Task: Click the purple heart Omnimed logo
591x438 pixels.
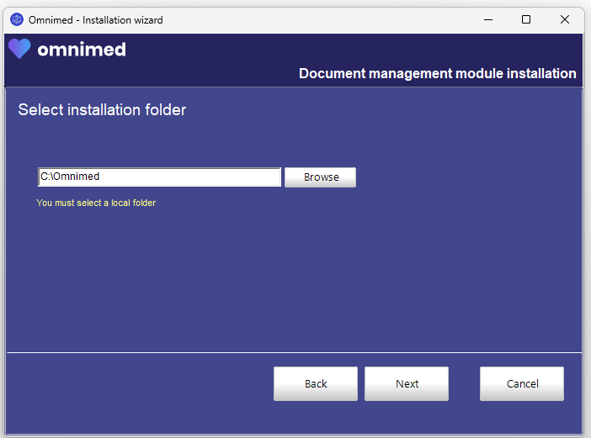Action: pos(19,49)
